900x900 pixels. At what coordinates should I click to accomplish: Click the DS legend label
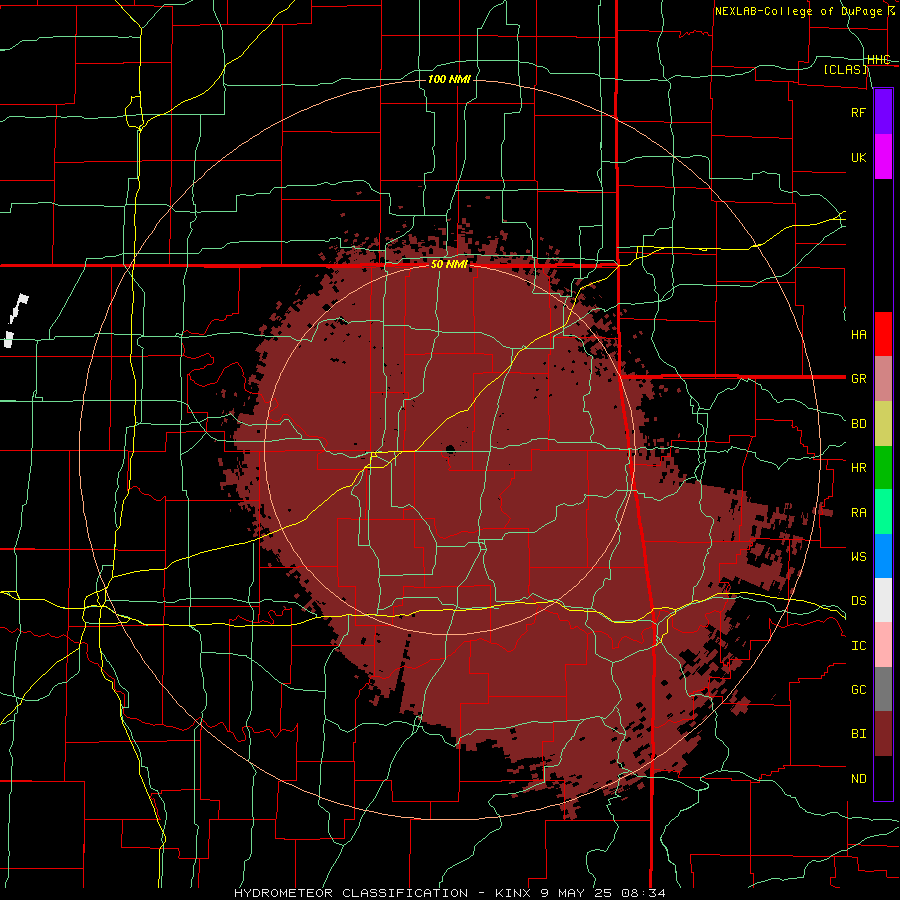(x=858, y=601)
